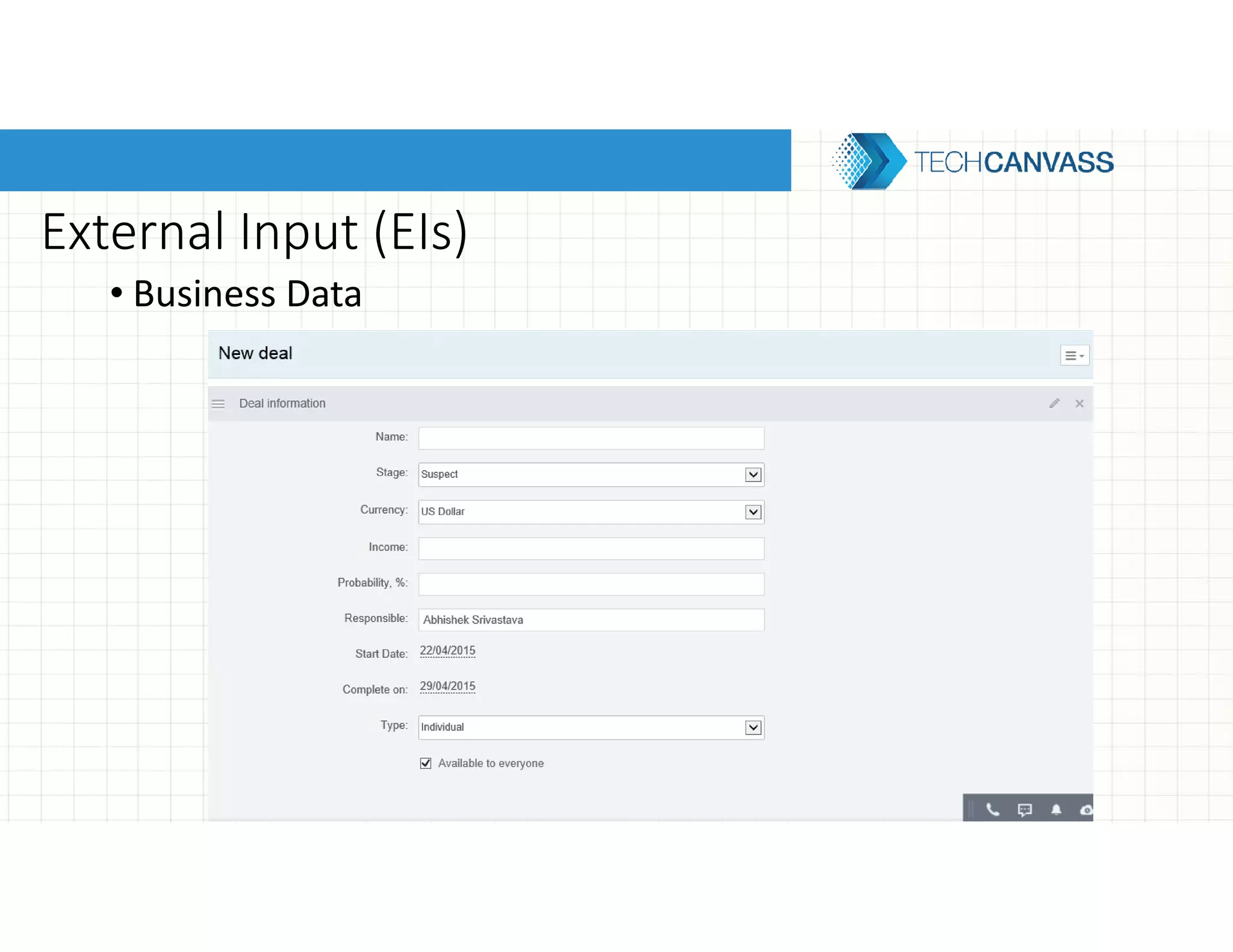Click the phone call icon
This screenshot has height=952, width=1233.
[x=992, y=809]
